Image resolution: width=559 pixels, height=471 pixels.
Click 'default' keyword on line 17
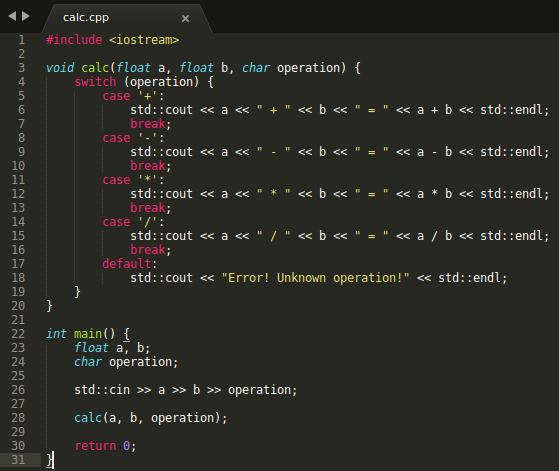(x=127, y=264)
